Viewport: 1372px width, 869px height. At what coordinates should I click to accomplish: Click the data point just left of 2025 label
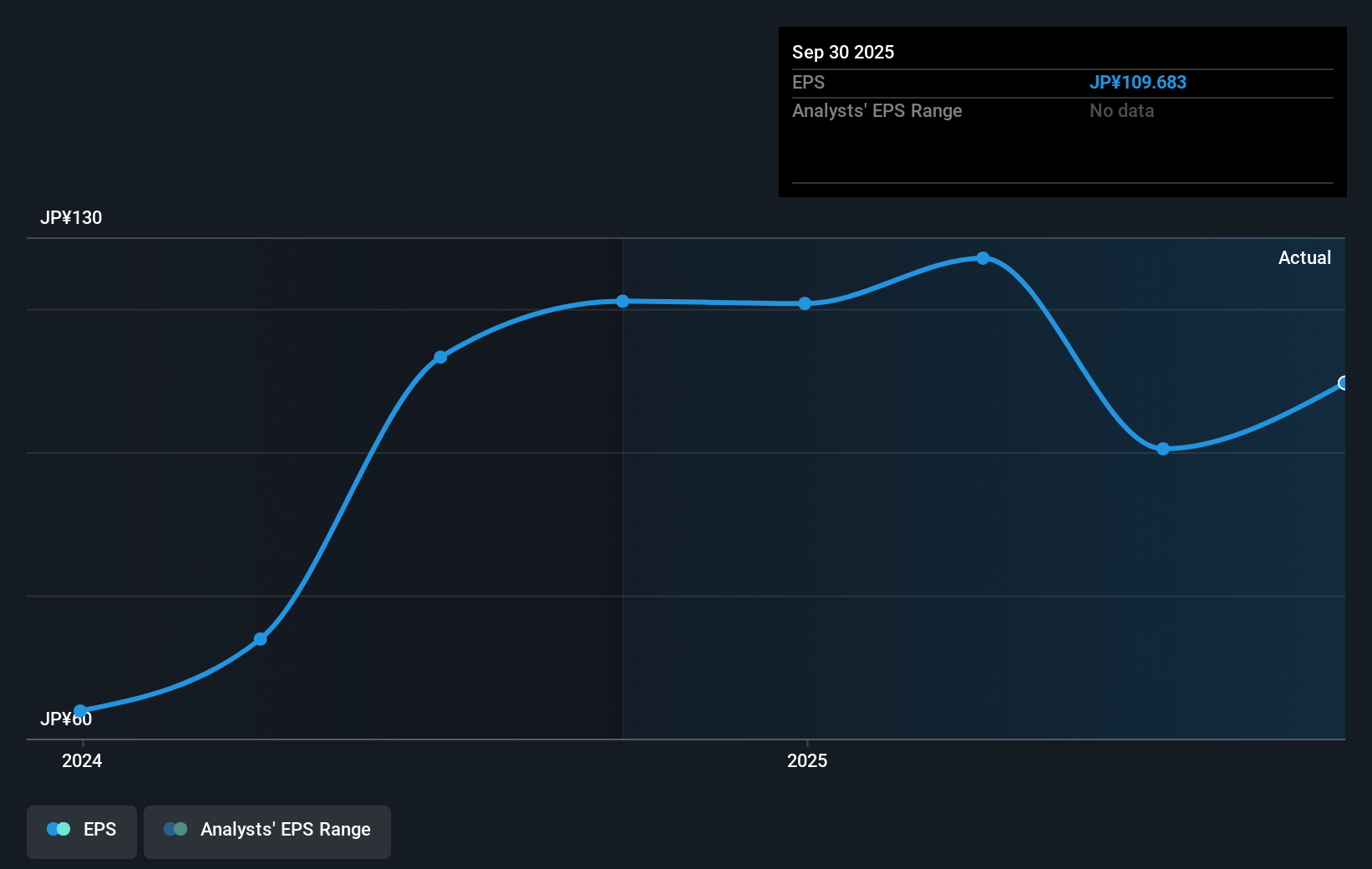804,304
